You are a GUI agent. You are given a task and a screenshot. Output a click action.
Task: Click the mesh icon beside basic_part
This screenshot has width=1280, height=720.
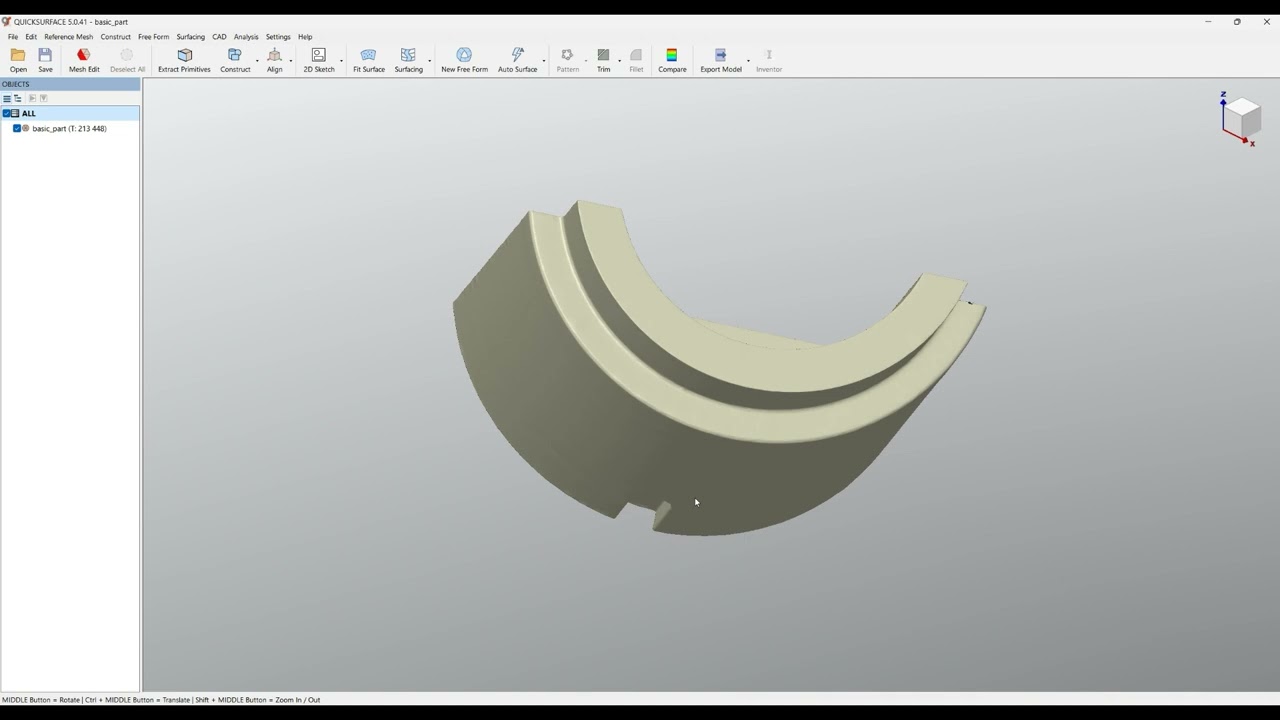point(26,128)
